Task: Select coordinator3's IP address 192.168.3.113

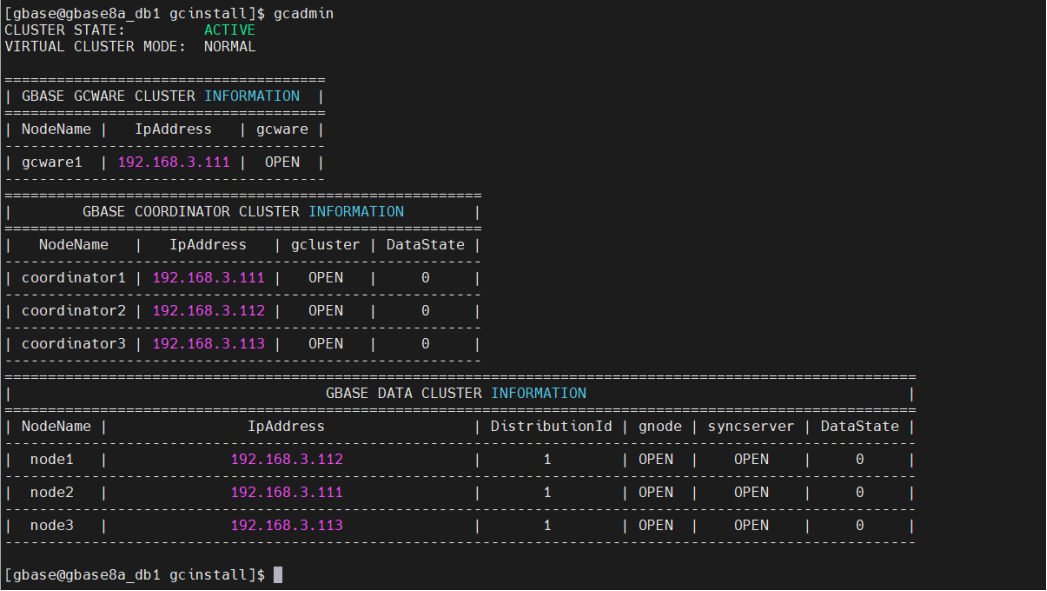Action: tap(208, 343)
